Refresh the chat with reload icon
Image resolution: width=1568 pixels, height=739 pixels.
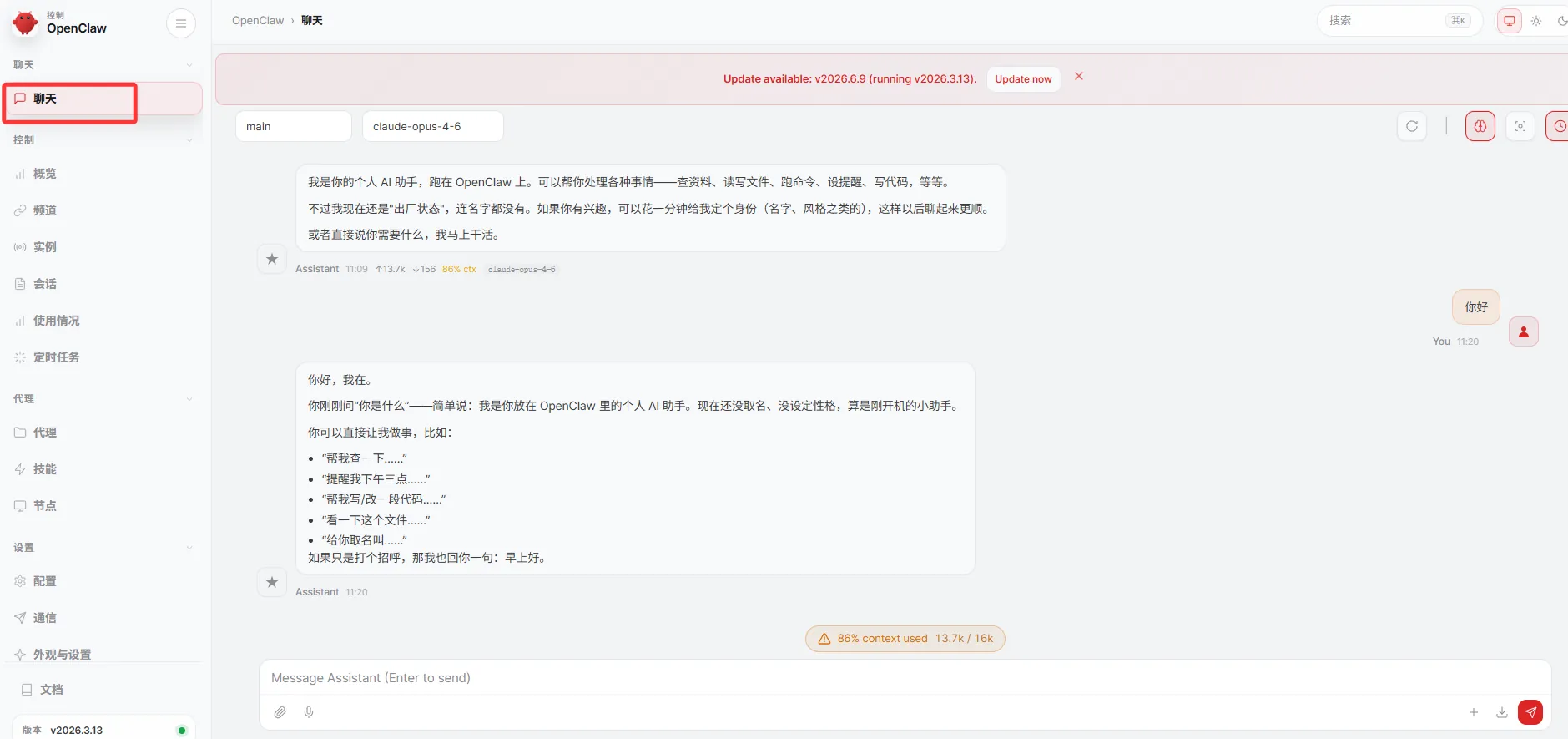pyautogui.click(x=1412, y=126)
